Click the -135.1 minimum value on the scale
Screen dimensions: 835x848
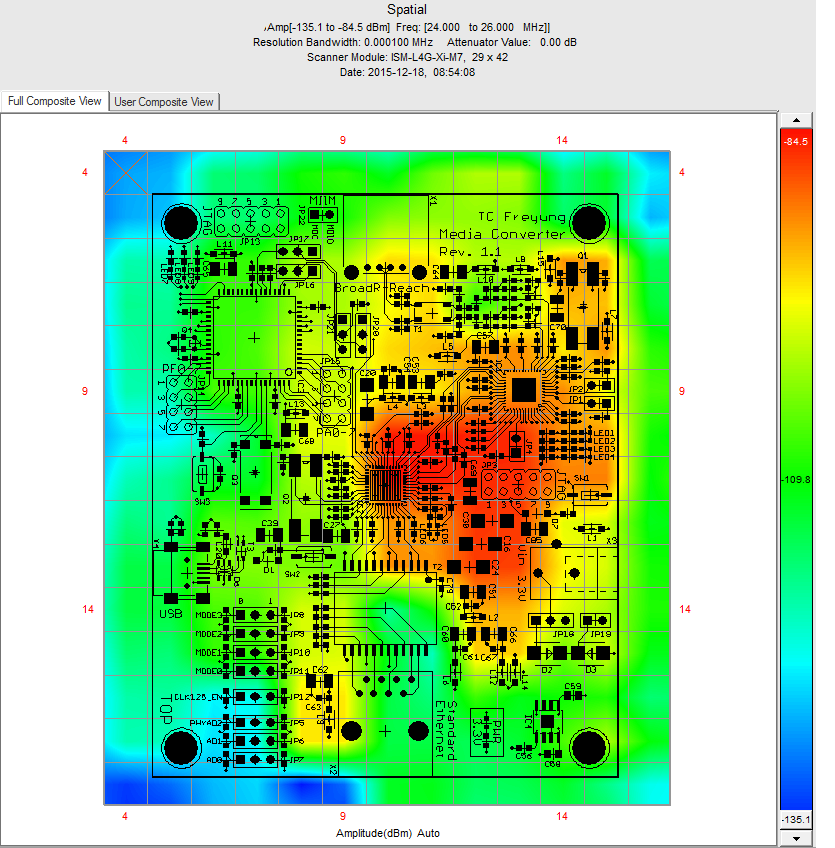pyautogui.click(x=796, y=819)
